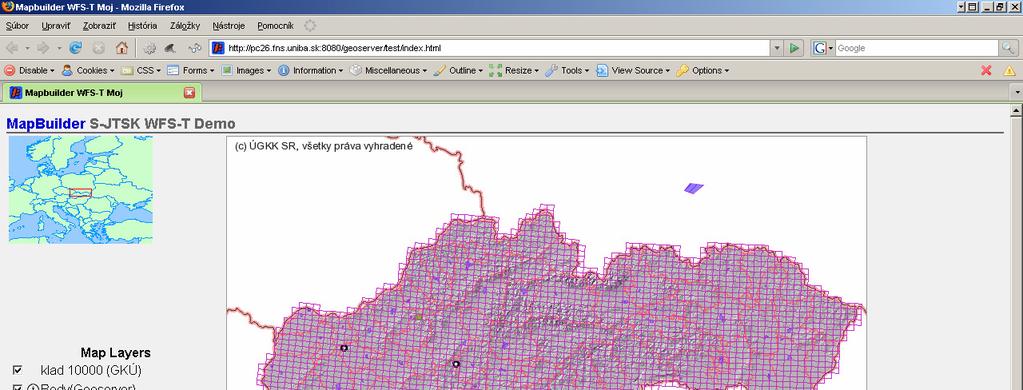Click the View Source toolbar button
Screen dimensions: 1023x390
tap(633, 70)
